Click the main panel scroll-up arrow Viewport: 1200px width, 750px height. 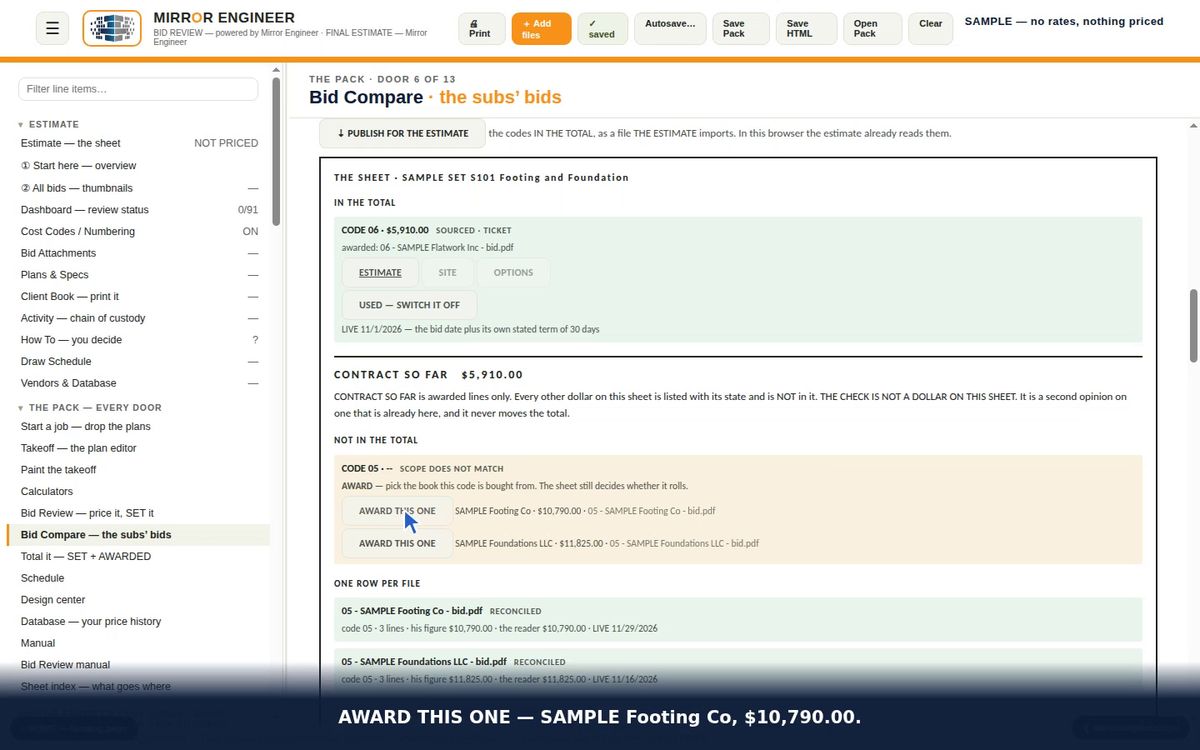[1194, 127]
